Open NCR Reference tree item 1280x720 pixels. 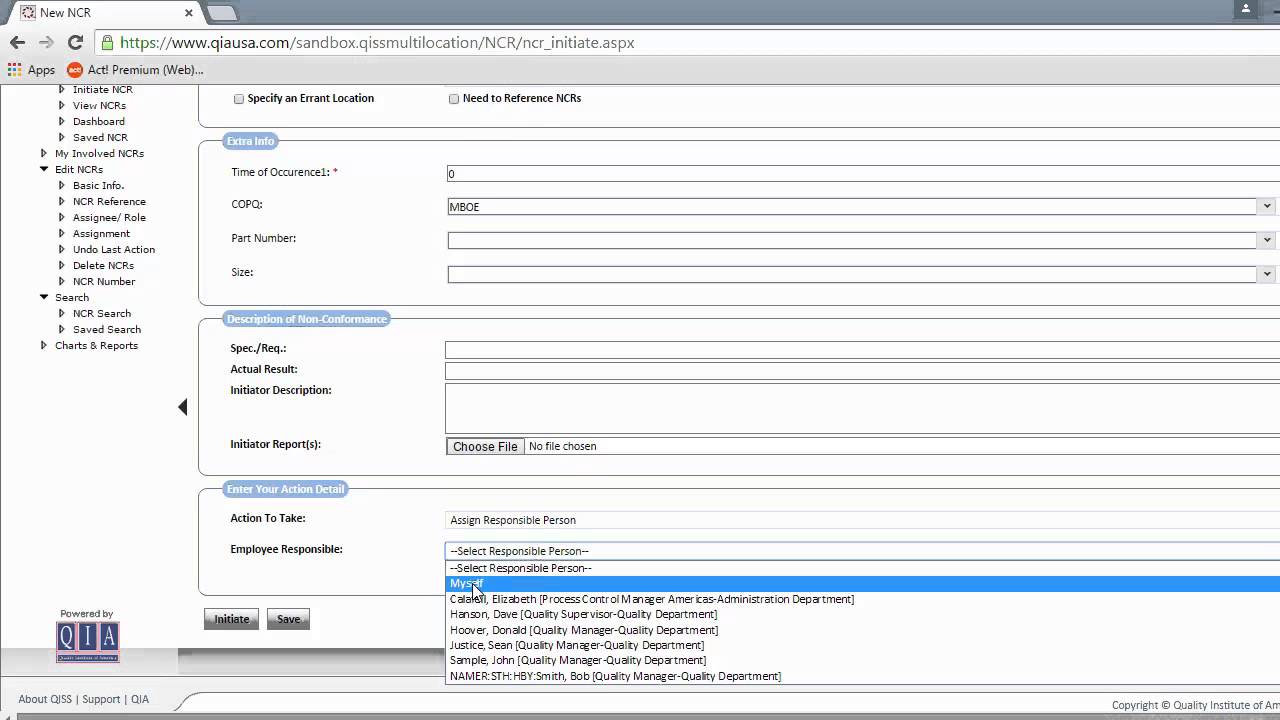point(109,201)
